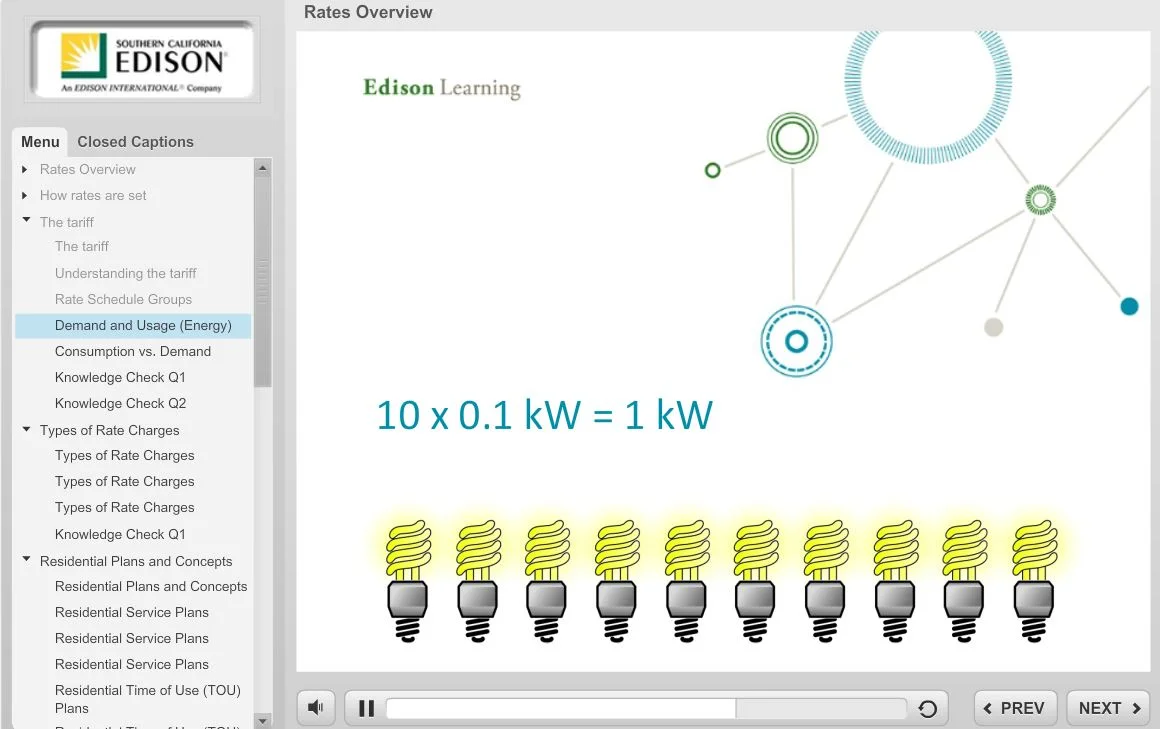
Task: Click the Southern California Edison logo
Action: (143, 61)
